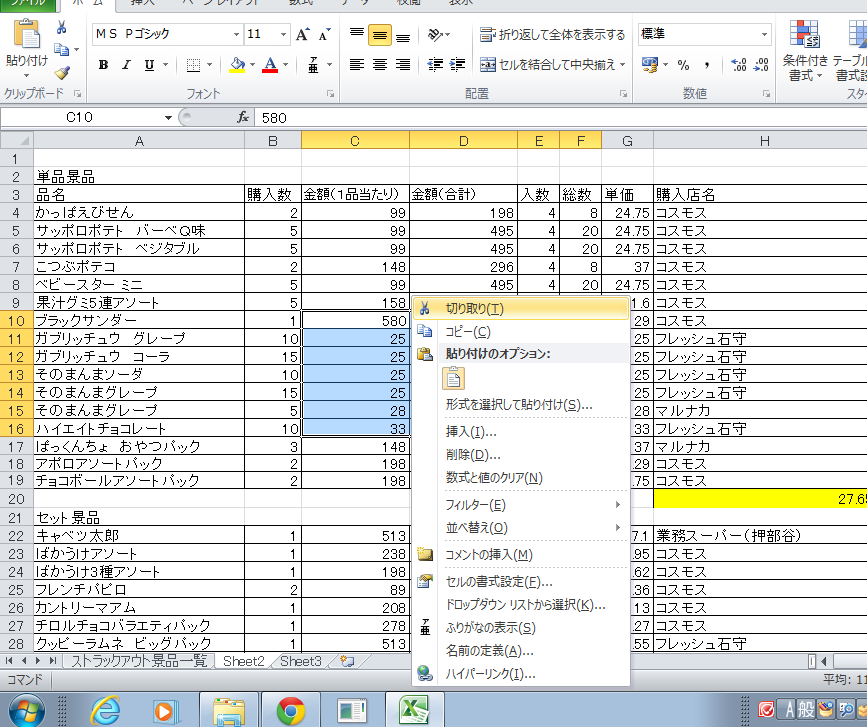
Task: Switch to Sheet2 tab
Action: (x=243, y=661)
